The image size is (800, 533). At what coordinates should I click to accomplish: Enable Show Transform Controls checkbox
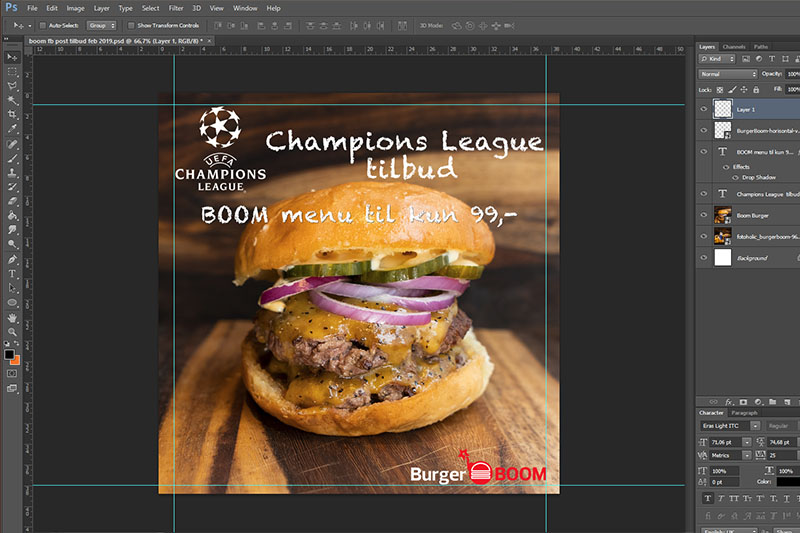click(131, 26)
